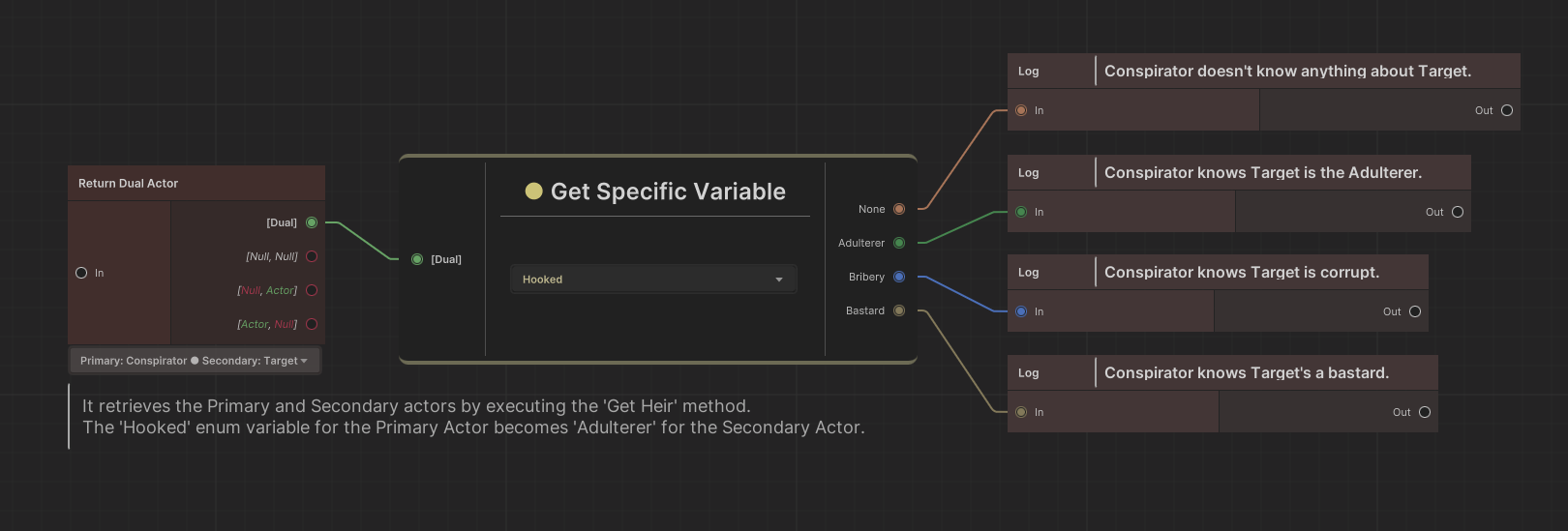This screenshot has width=1568, height=531.
Task: Click Out port of the Adulterer log node
Action: (1458, 212)
